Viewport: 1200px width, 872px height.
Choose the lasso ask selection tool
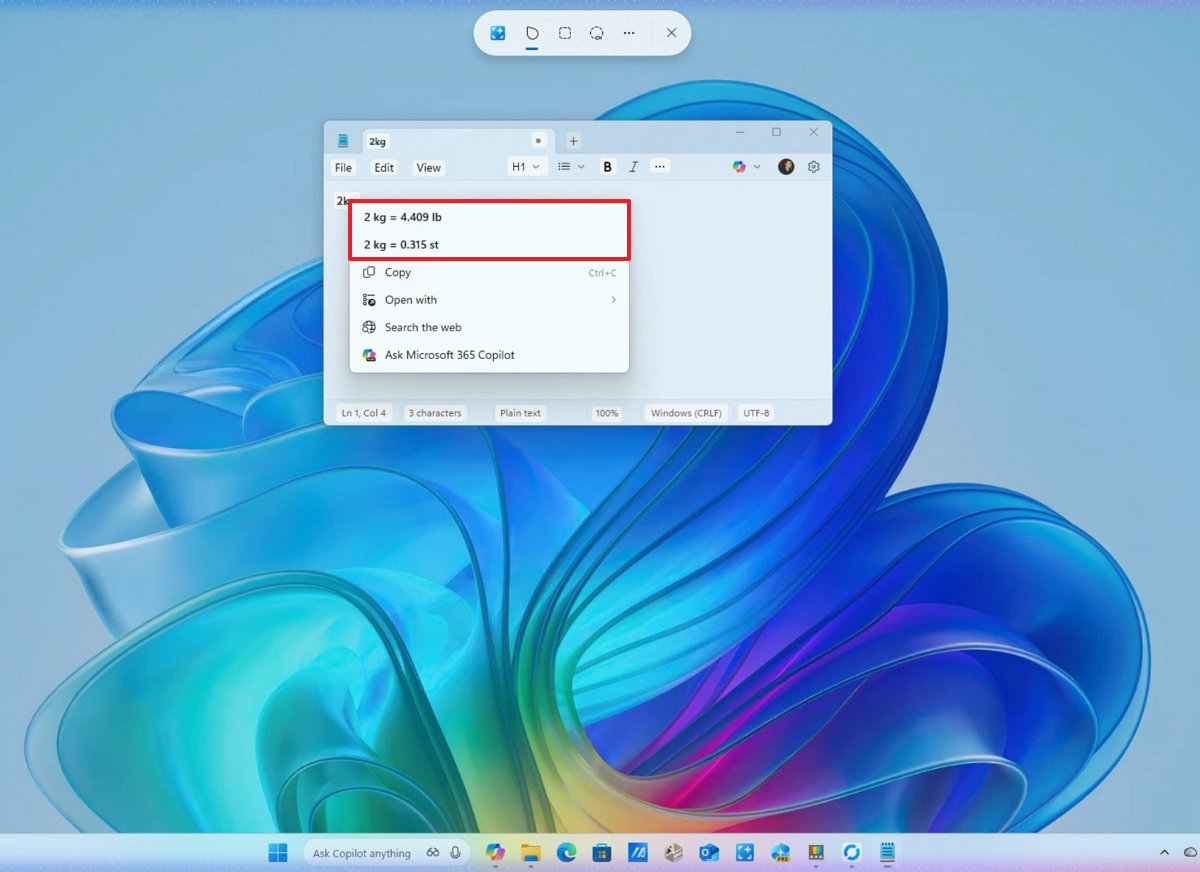click(597, 33)
